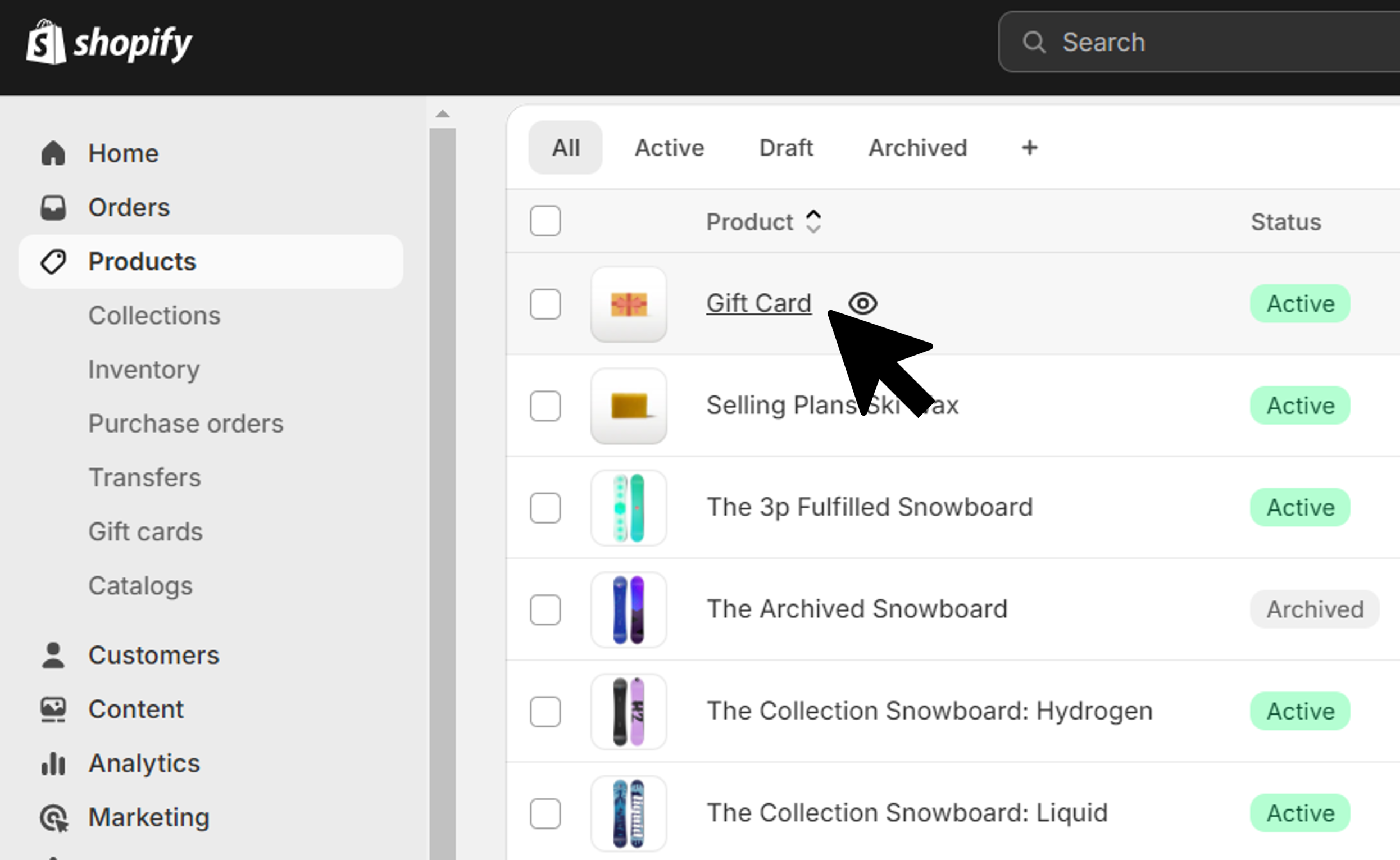Image resolution: width=1400 pixels, height=860 pixels.
Task: Click sidebar scroll up arrow
Action: [x=443, y=114]
